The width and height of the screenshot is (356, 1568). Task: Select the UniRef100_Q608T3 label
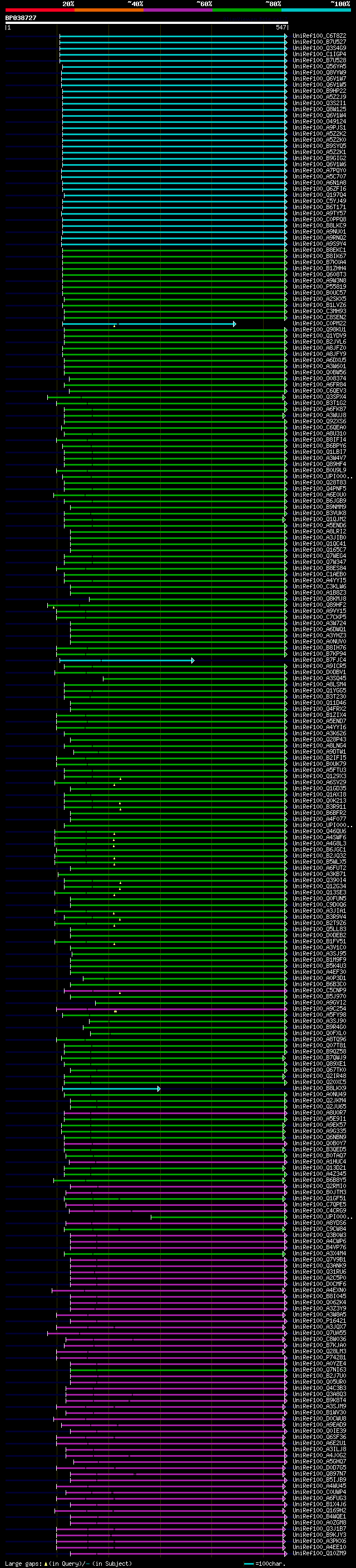click(x=319, y=275)
